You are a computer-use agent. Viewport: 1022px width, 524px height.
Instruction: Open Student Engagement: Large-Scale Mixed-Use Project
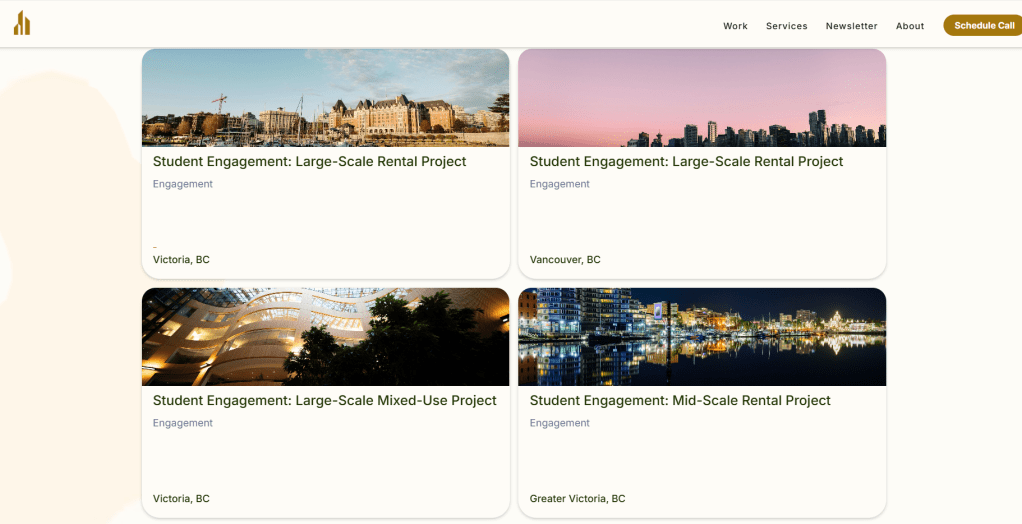(324, 401)
